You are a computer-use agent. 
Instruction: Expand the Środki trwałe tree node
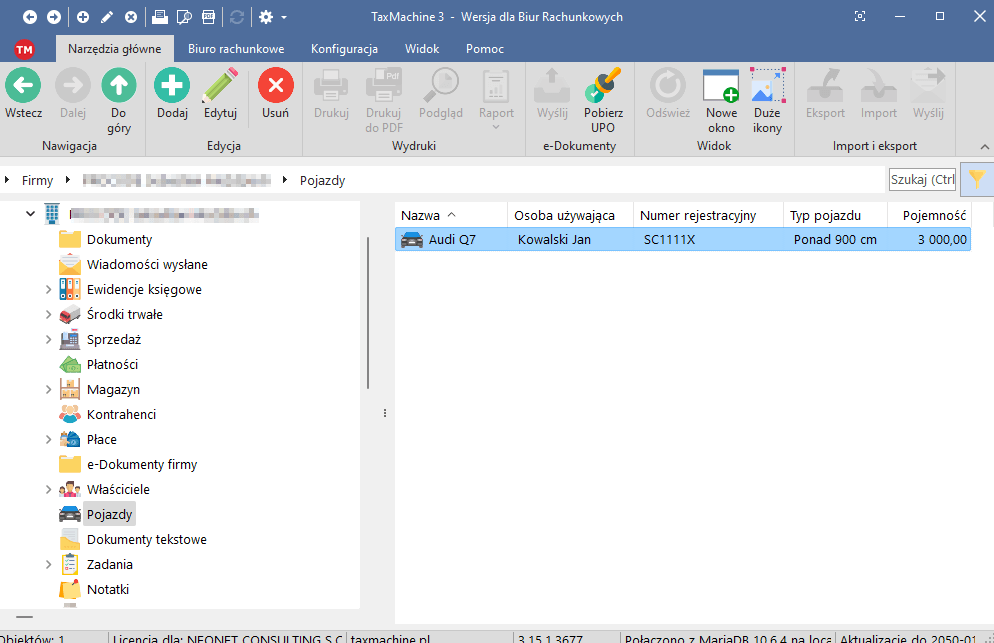[x=48, y=315]
